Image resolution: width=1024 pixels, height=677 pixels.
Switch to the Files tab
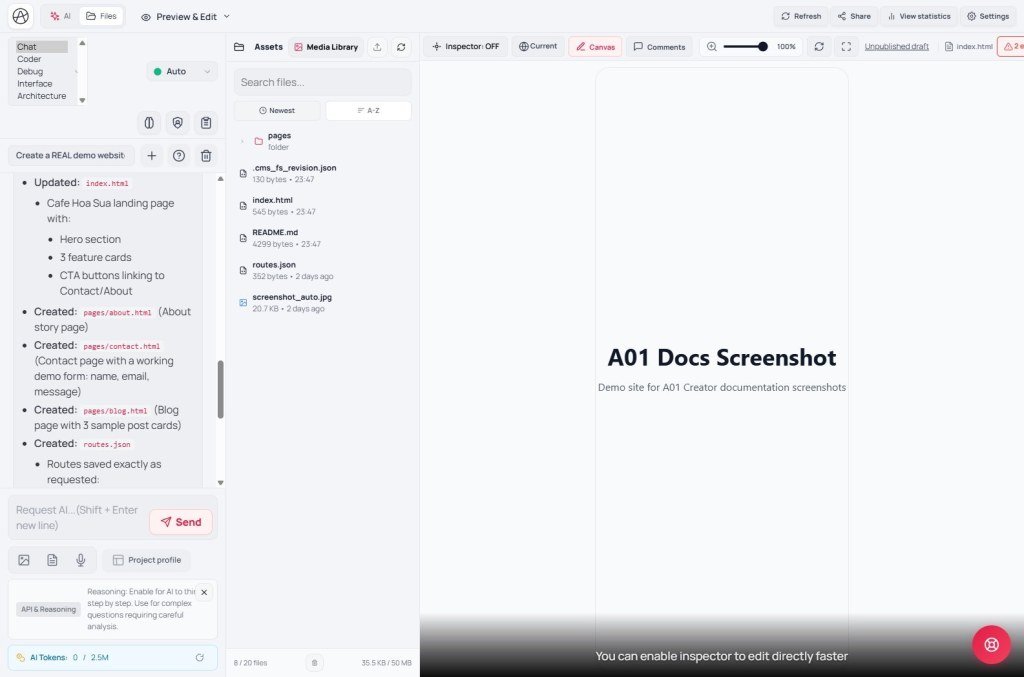[x=101, y=16]
